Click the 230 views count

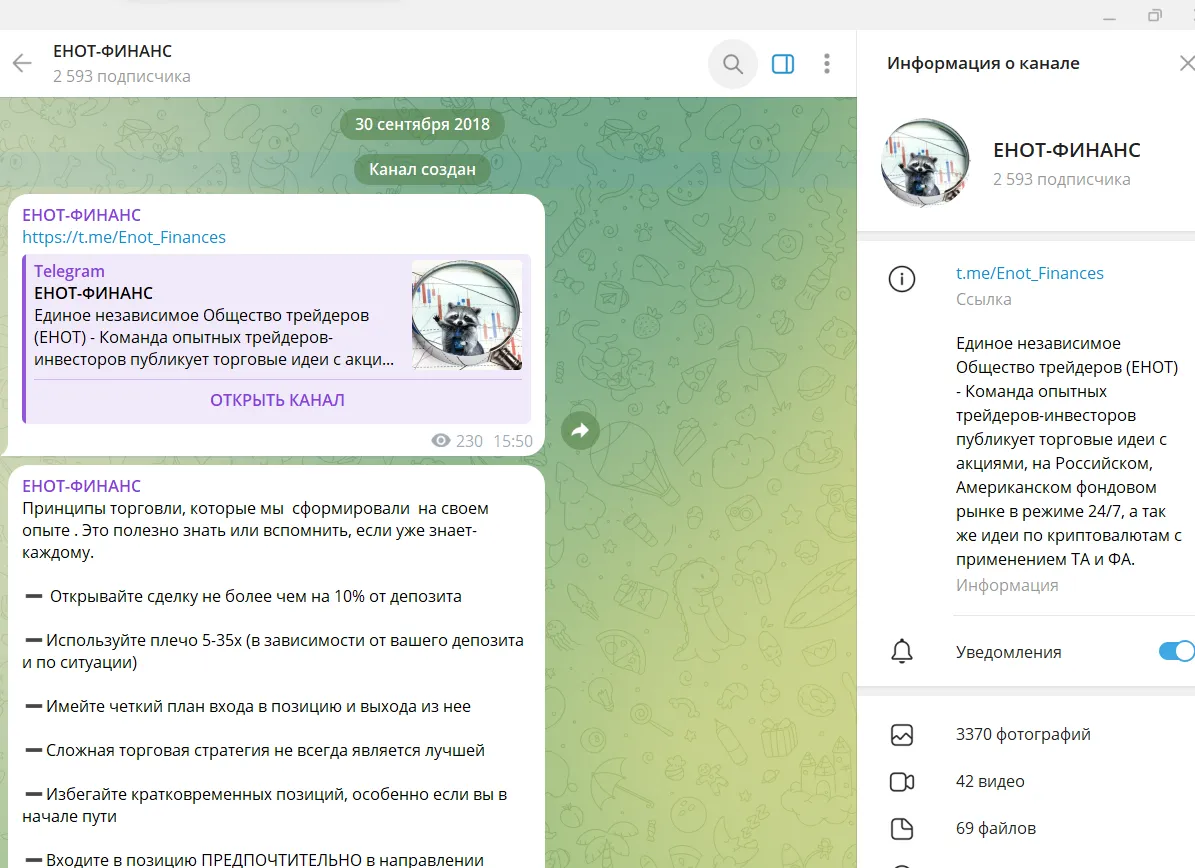coord(469,441)
